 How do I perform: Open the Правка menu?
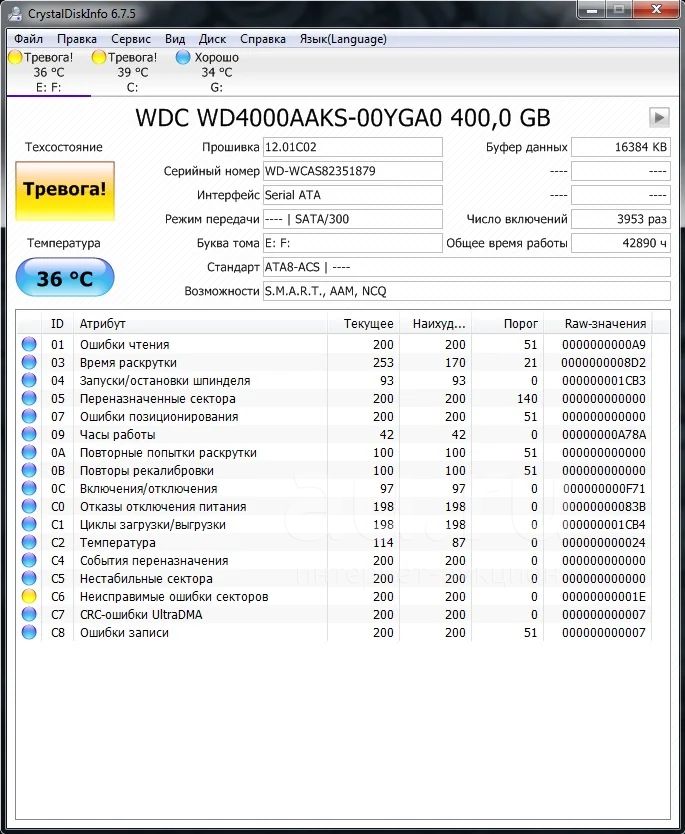[x=77, y=39]
